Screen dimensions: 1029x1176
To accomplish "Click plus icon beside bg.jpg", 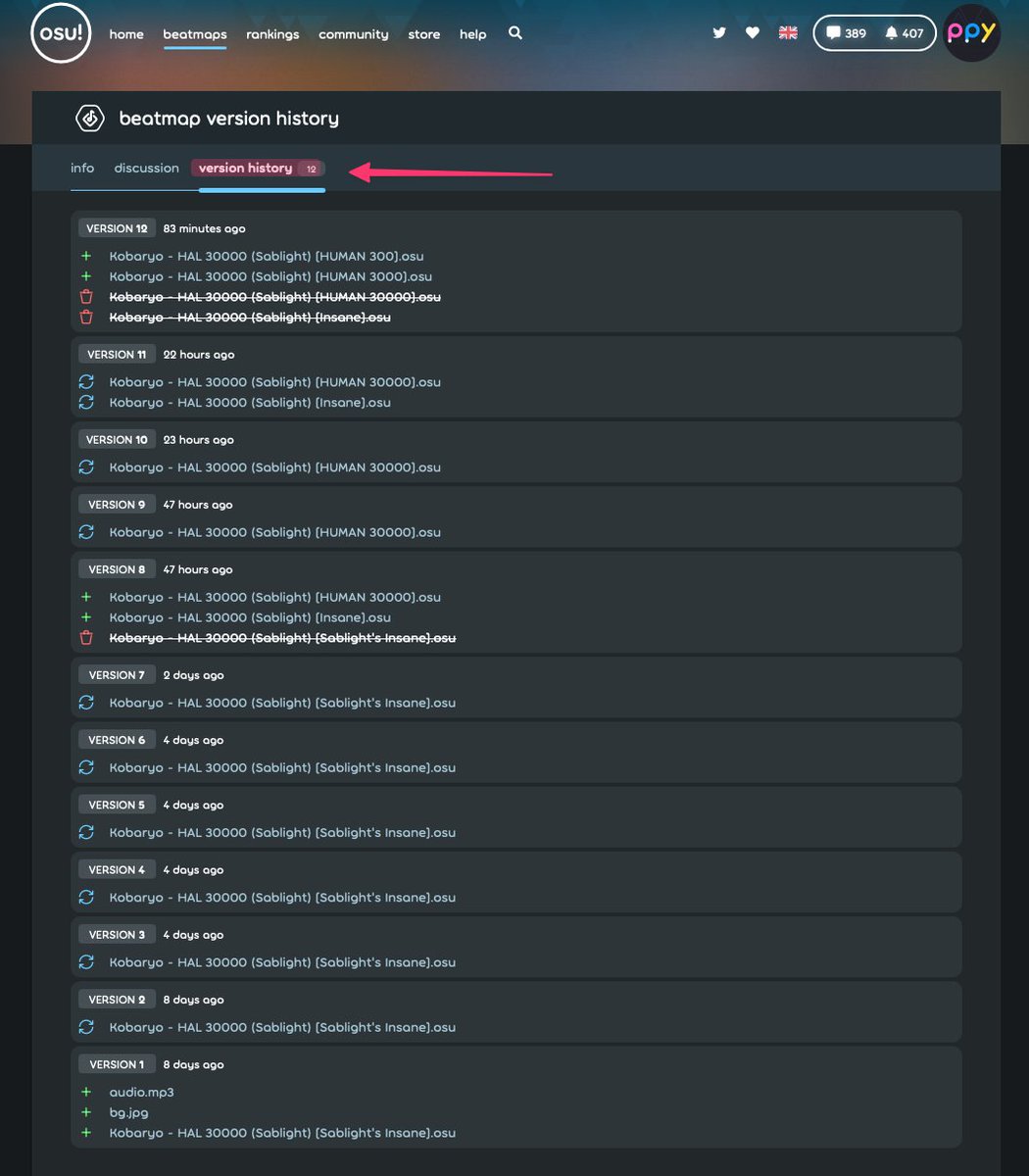I will (86, 1112).
